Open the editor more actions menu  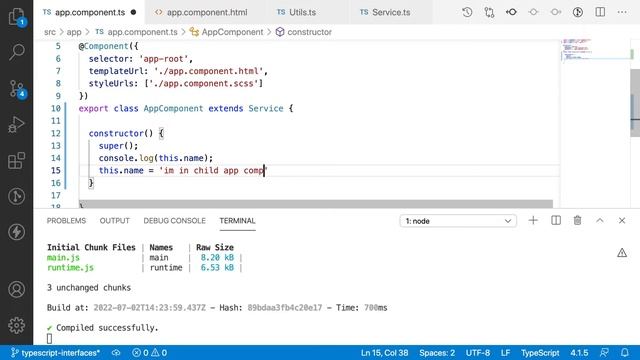[x=622, y=12]
